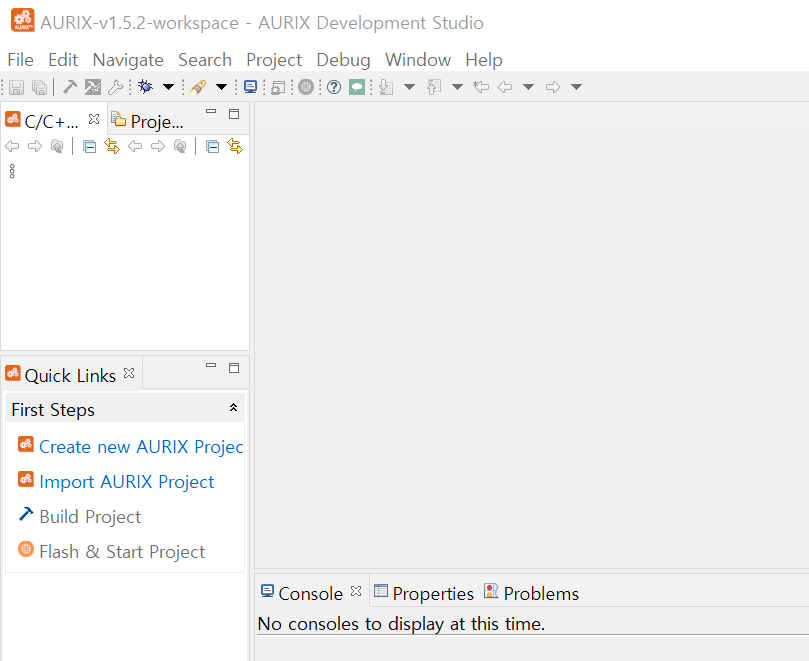Click the green speech bubble feedback icon

click(x=357, y=87)
